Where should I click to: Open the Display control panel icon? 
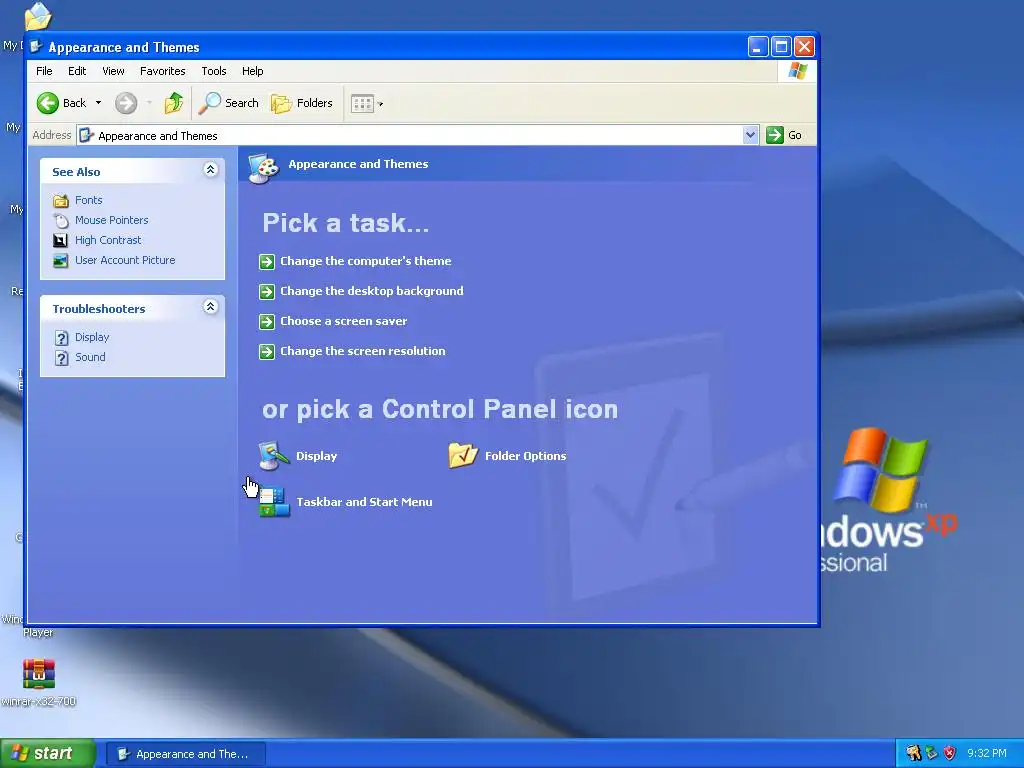[274, 456]
